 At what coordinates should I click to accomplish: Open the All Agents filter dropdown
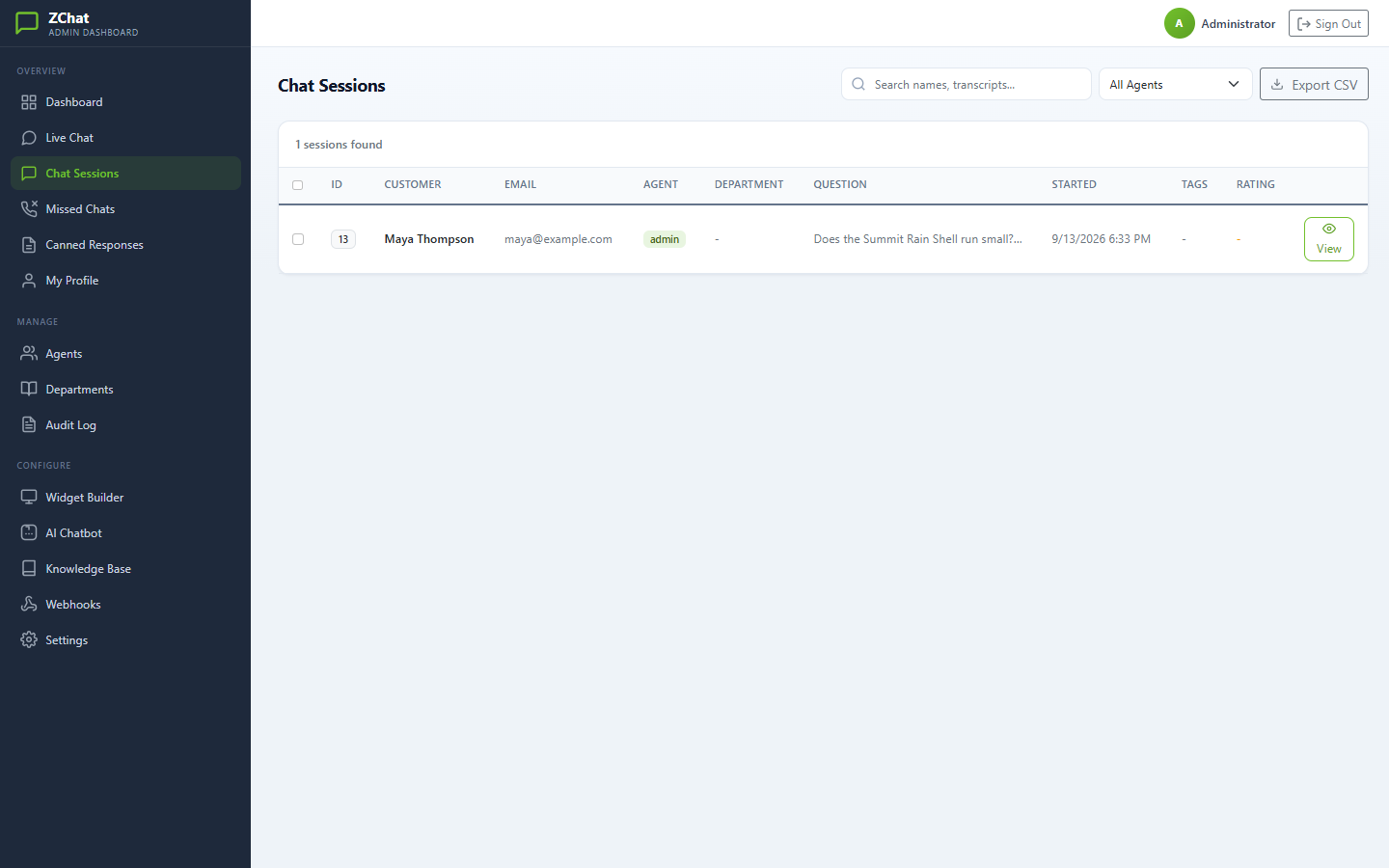pyautogui.click(x=1175, y=84)
